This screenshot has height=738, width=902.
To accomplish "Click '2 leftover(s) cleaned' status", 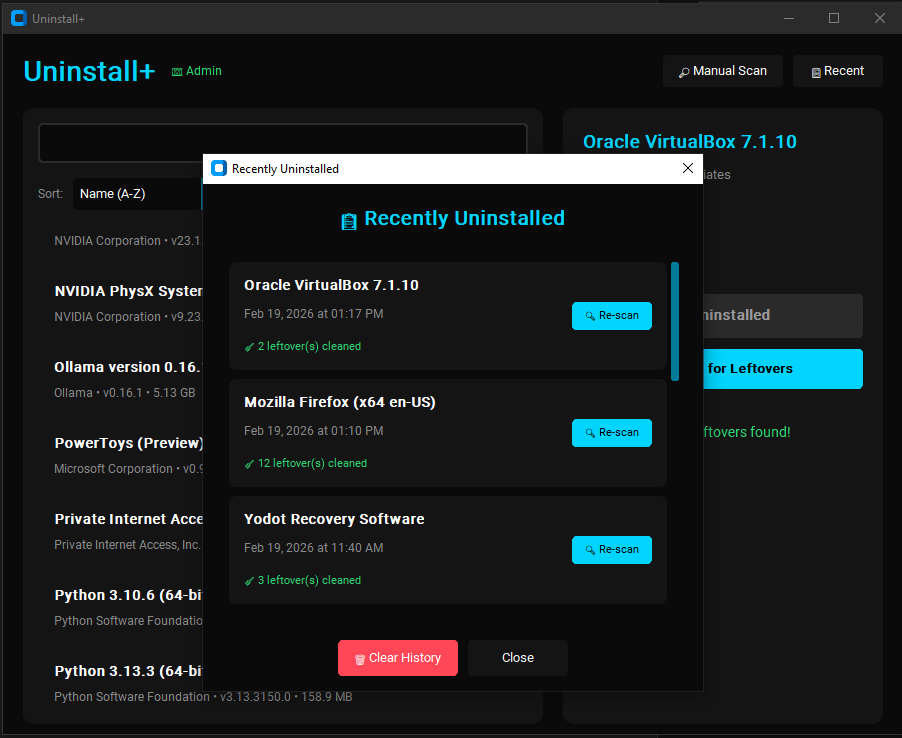I will click(303, 346).
